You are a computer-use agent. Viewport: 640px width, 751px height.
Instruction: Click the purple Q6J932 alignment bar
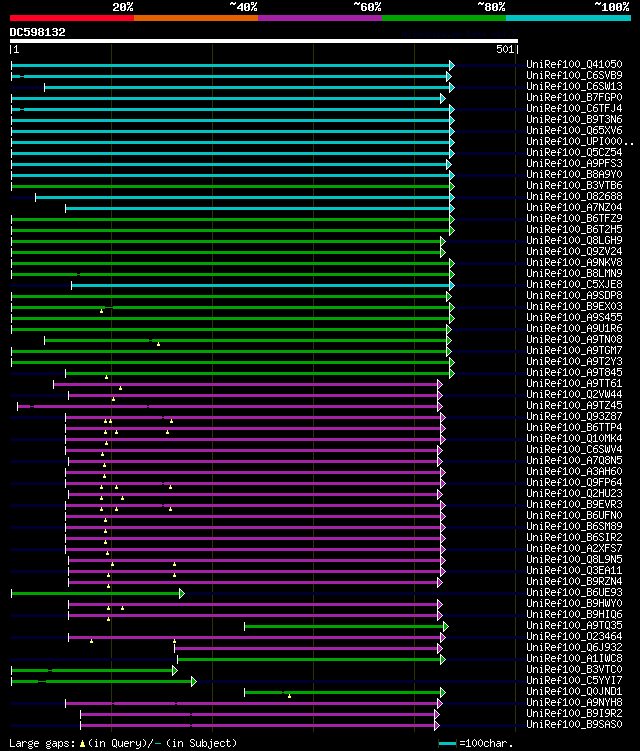point(308,649)
